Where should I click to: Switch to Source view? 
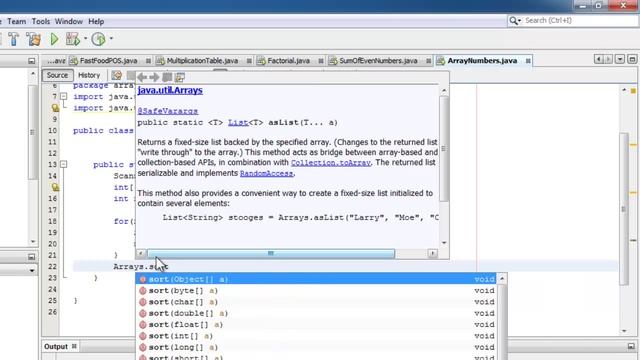(57, 75)
